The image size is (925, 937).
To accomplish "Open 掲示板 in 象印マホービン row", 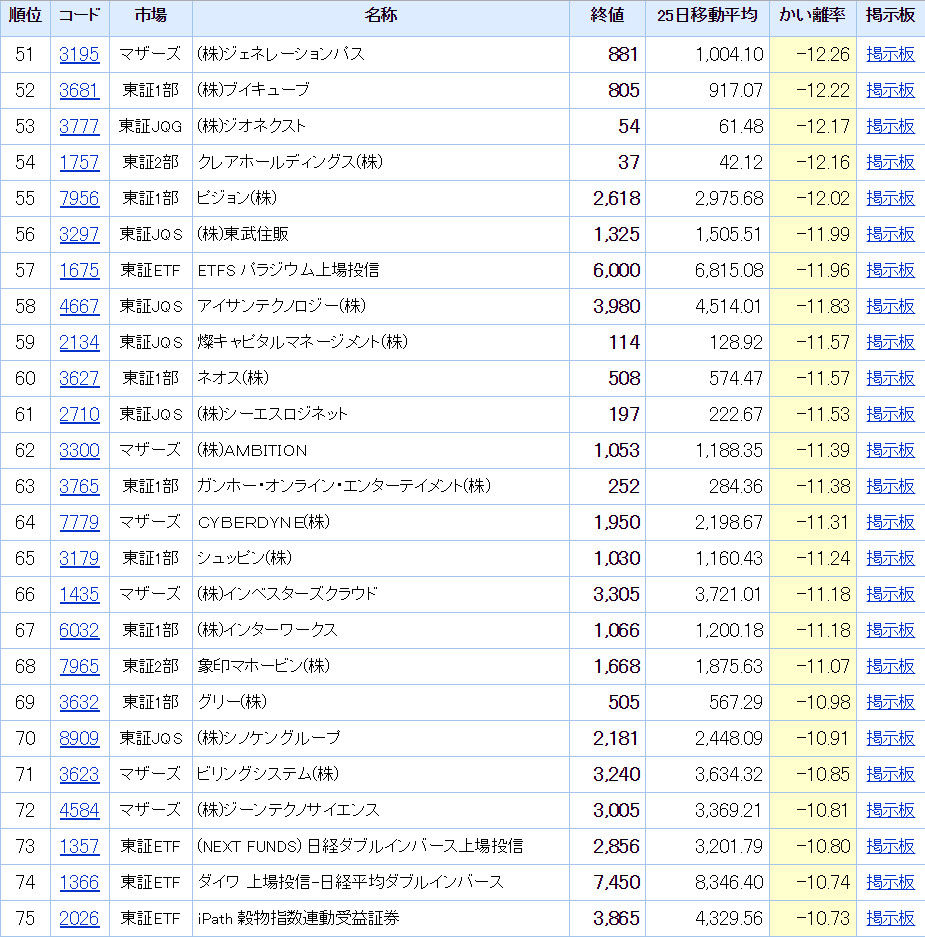I will tap(890, 666).
